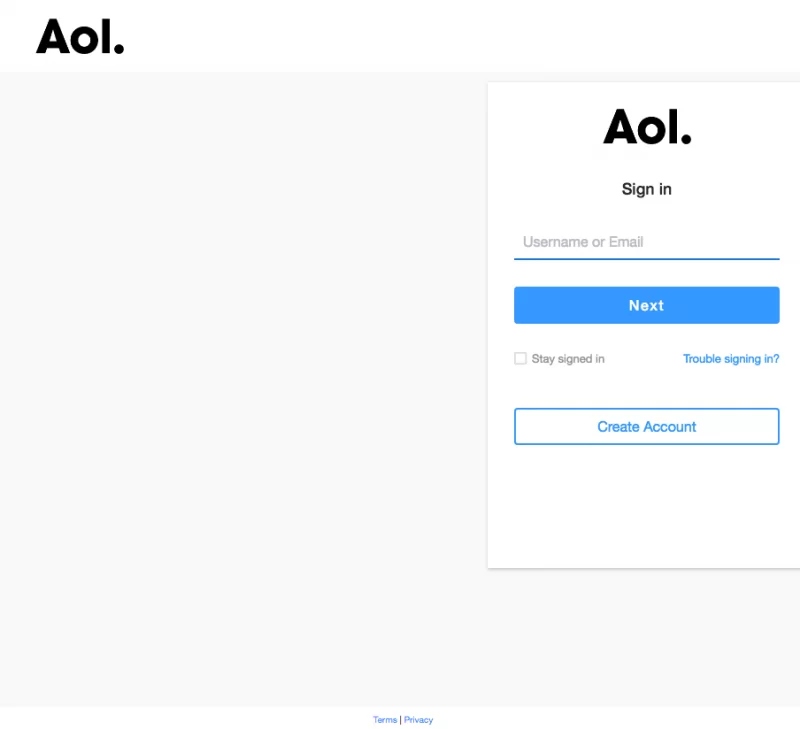This screenshot has width=800, height=729.
Task: Click Privacy at the page bottom
Action: pyautogui.click(x=418, y=719)
